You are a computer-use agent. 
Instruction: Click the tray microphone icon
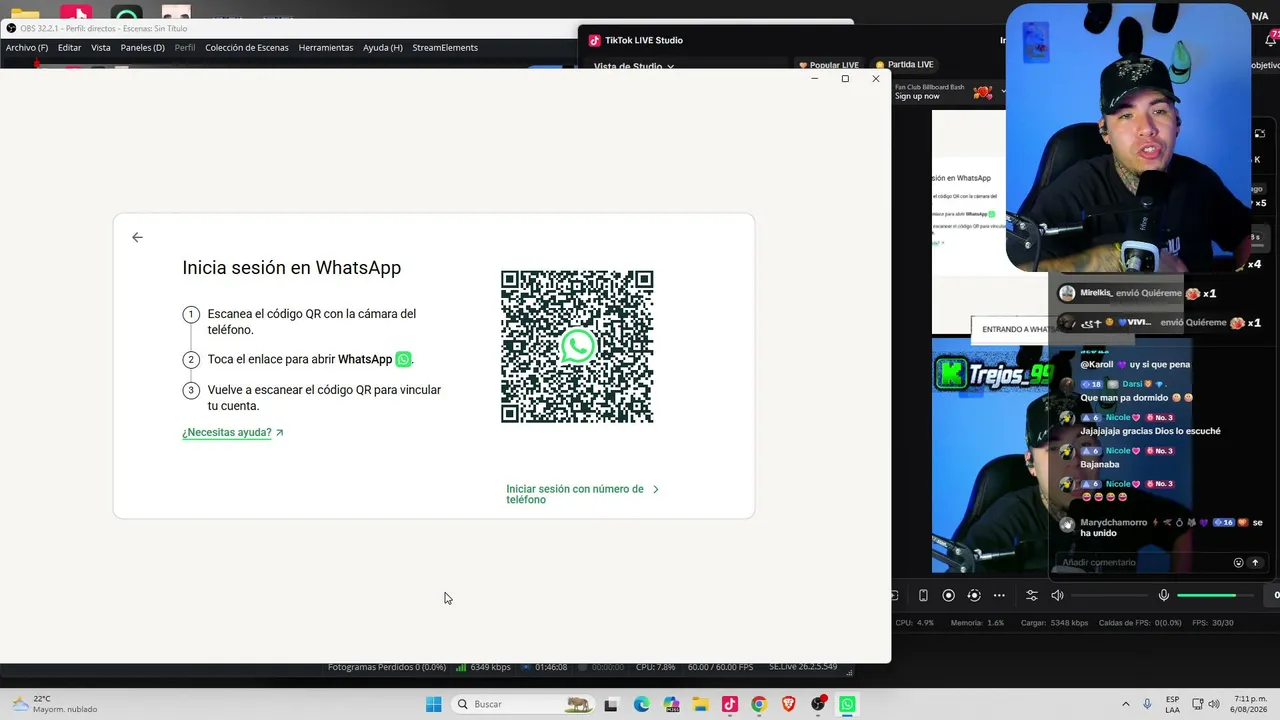click(1147, 704)
